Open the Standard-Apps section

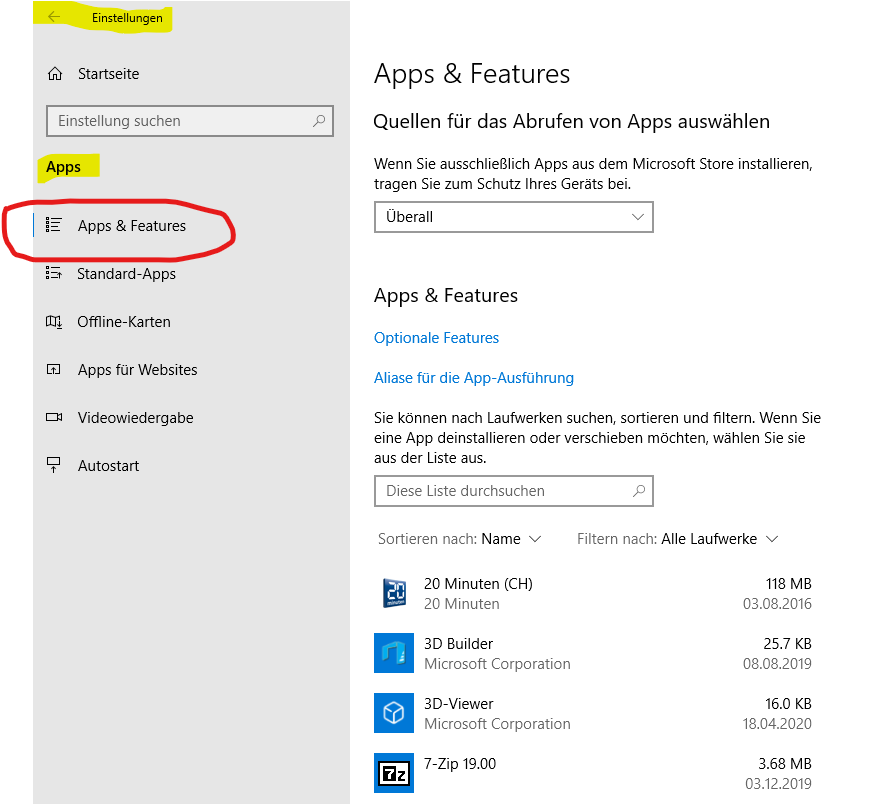(x=126, y=274)
